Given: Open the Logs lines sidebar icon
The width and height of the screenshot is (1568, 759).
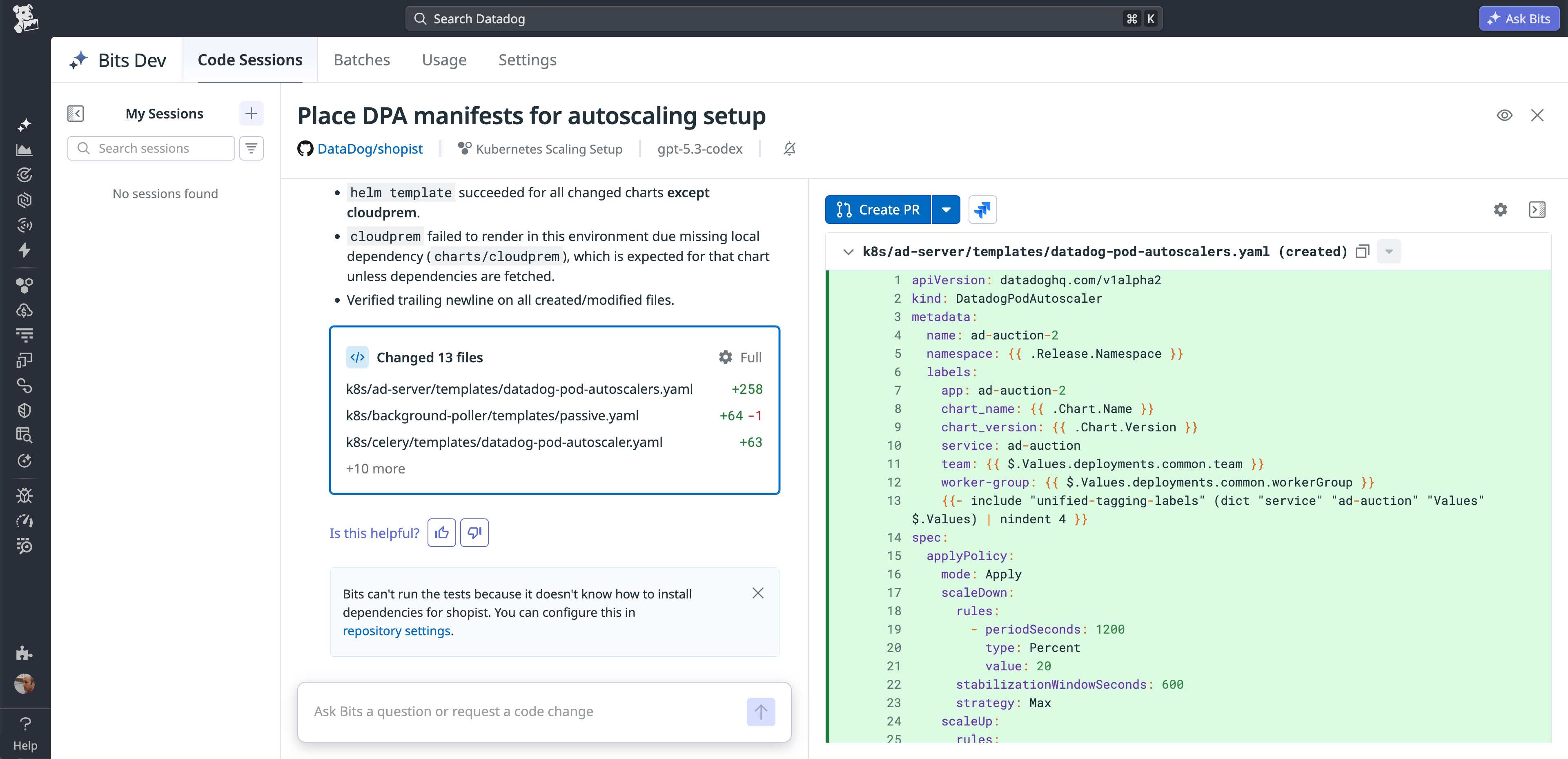Looking at the screenshot, I should 24,335.
